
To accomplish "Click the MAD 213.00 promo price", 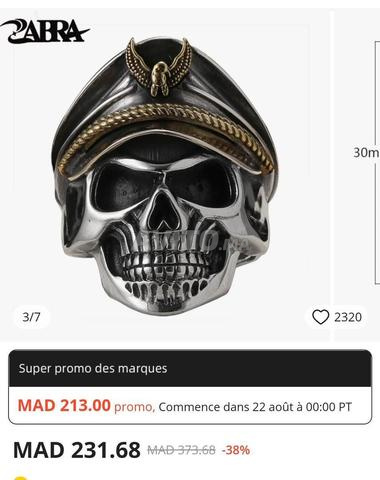I will coord(64,406).
